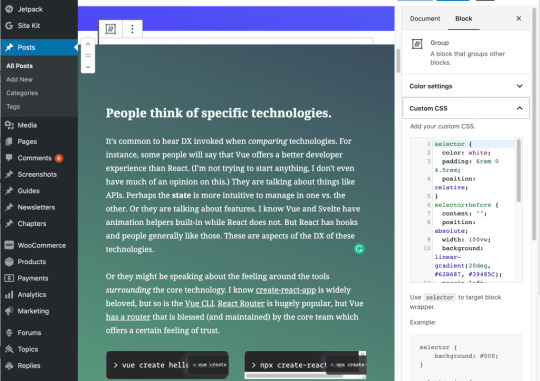This screenshot has height=381, width=540.
Task: Click the Topics sidebar icon
Action: (x=9, y=349)
